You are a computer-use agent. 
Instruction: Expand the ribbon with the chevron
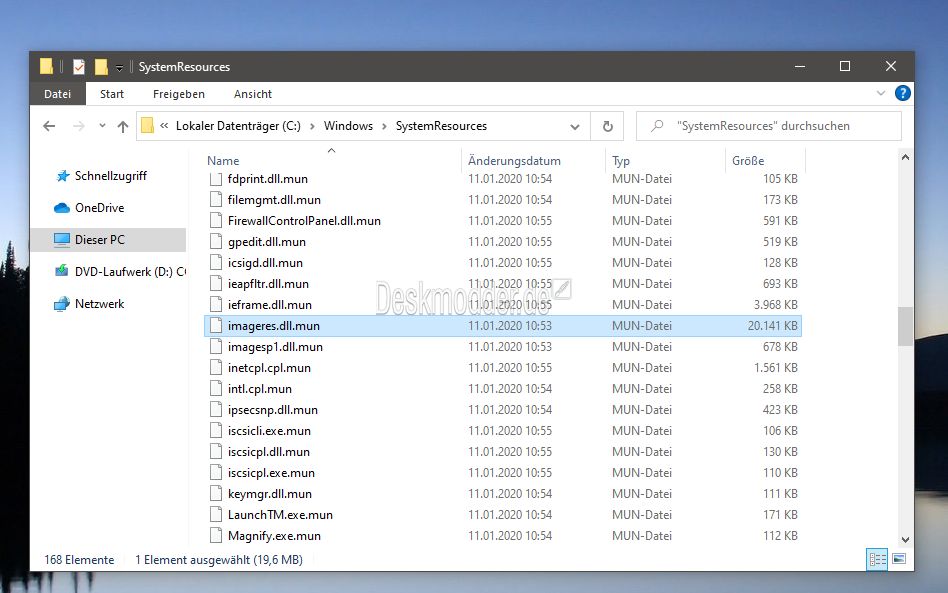coord(880,93)
